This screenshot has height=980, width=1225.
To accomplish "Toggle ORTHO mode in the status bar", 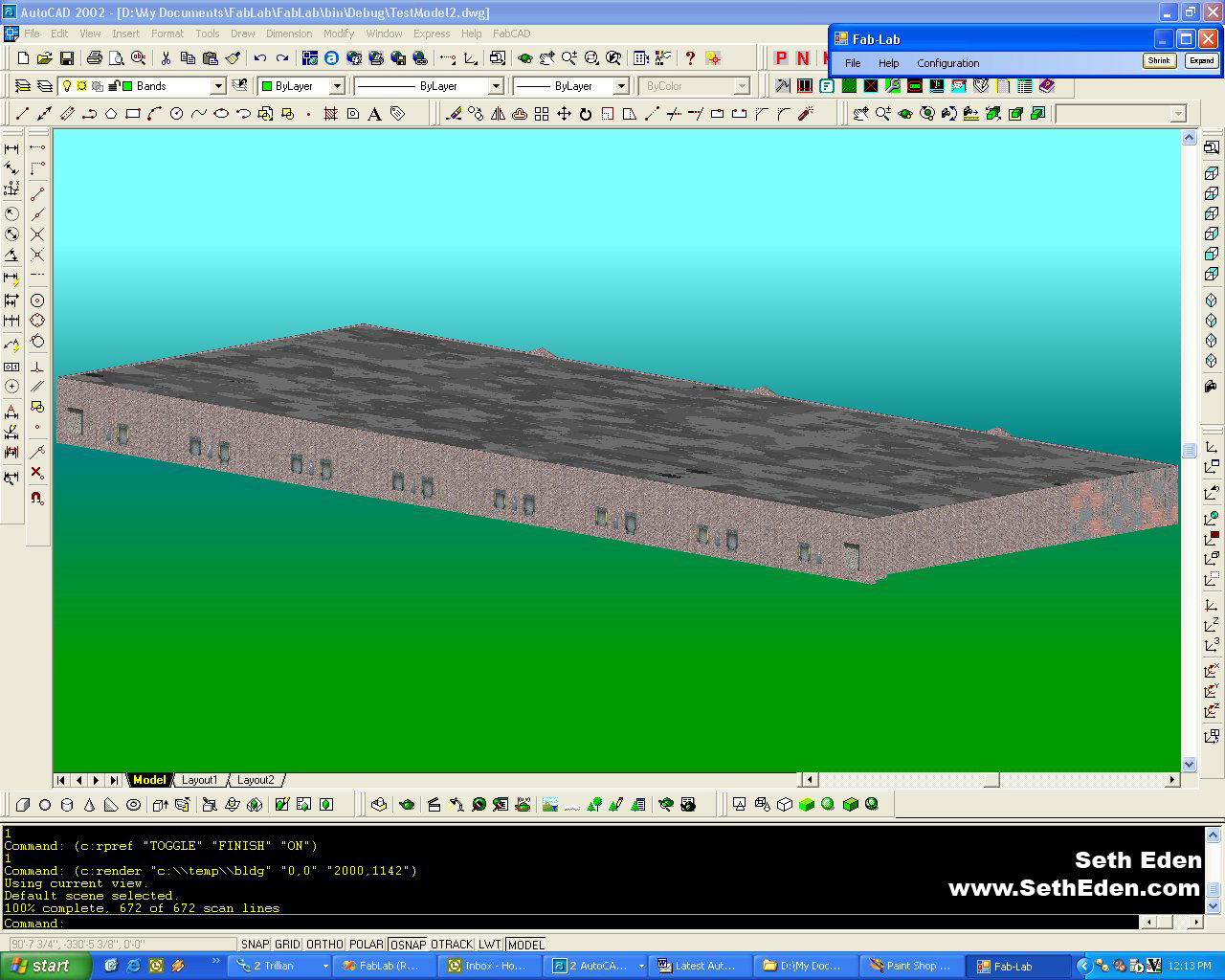I will pos(324,945).
